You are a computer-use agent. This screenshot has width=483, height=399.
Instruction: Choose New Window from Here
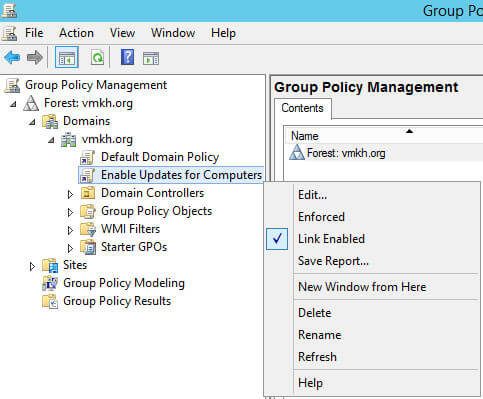[x=372, y=287]
